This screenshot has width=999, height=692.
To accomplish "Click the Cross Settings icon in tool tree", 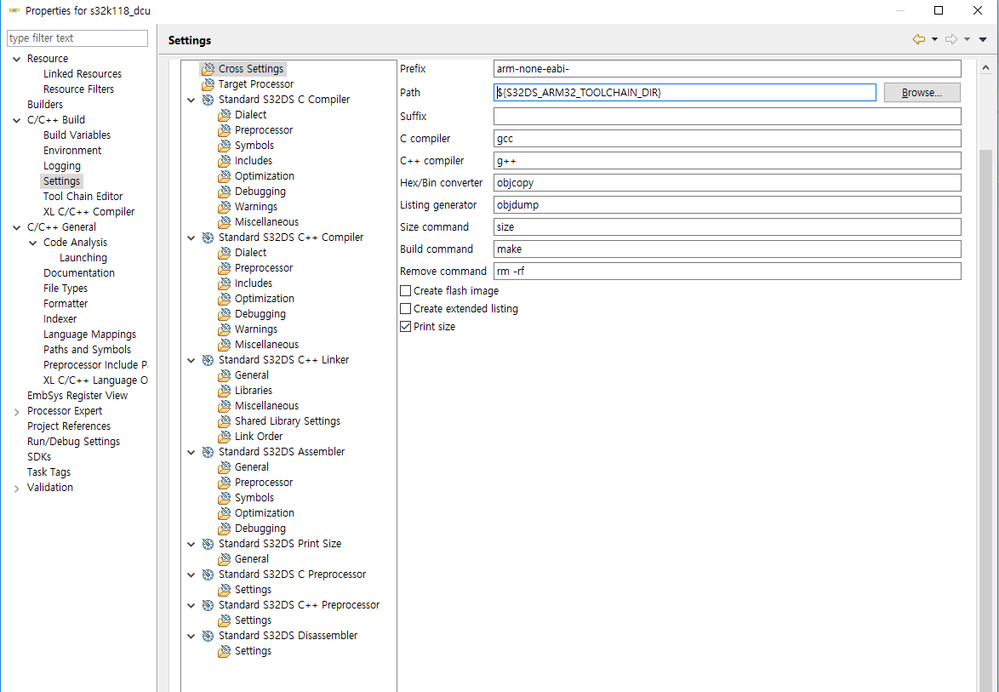I will click(208, 69).
